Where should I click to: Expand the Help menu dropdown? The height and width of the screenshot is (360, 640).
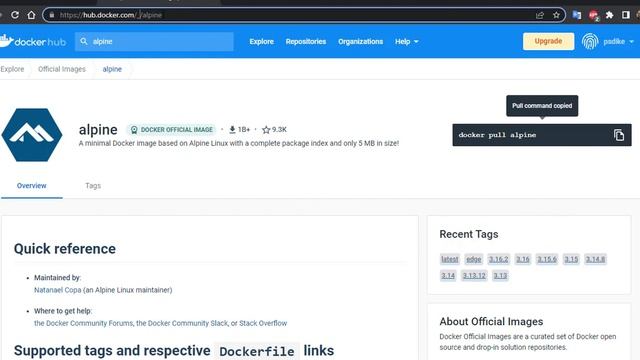407,41
